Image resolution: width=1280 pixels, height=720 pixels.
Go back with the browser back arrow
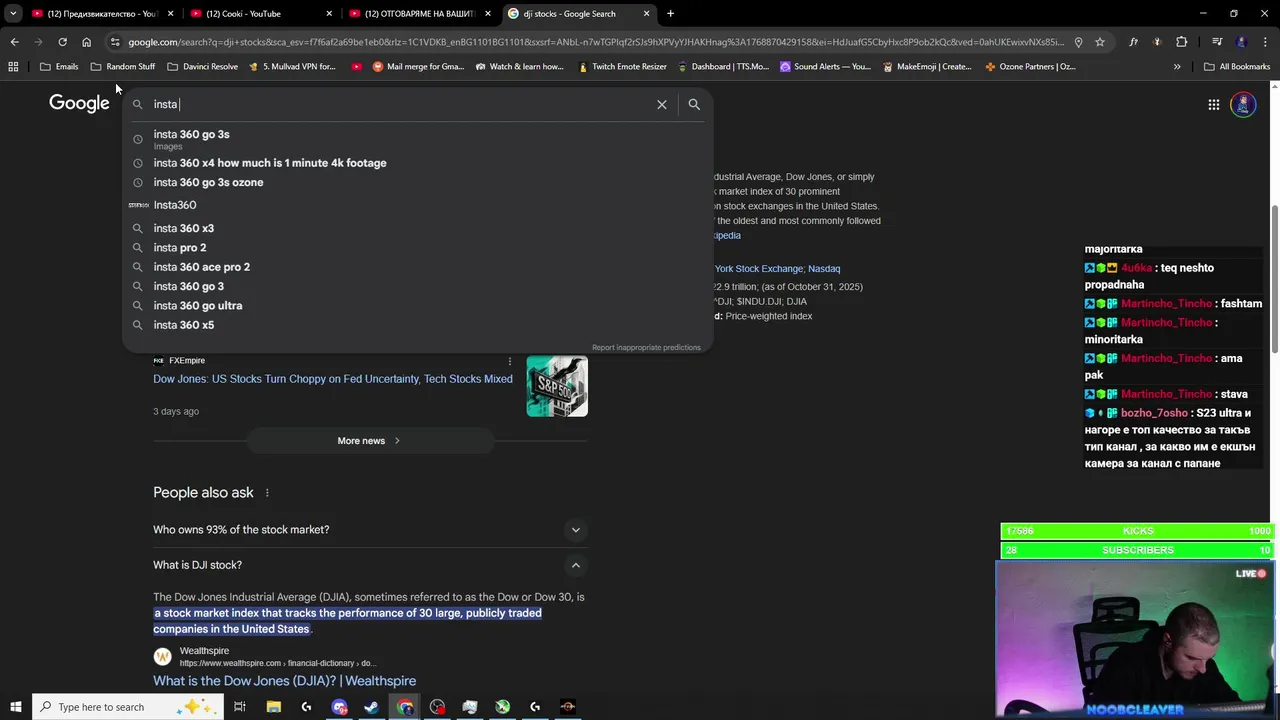tap(14, 42)
